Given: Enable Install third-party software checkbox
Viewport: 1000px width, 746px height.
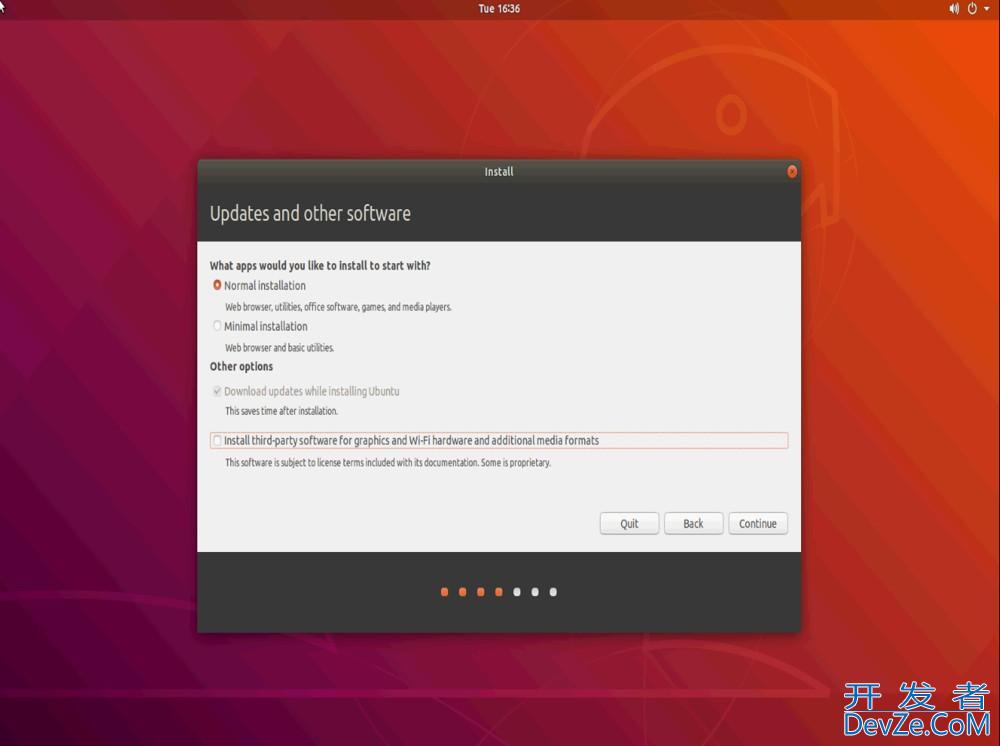Looking at the screenshot, I should tap(217, 441).
